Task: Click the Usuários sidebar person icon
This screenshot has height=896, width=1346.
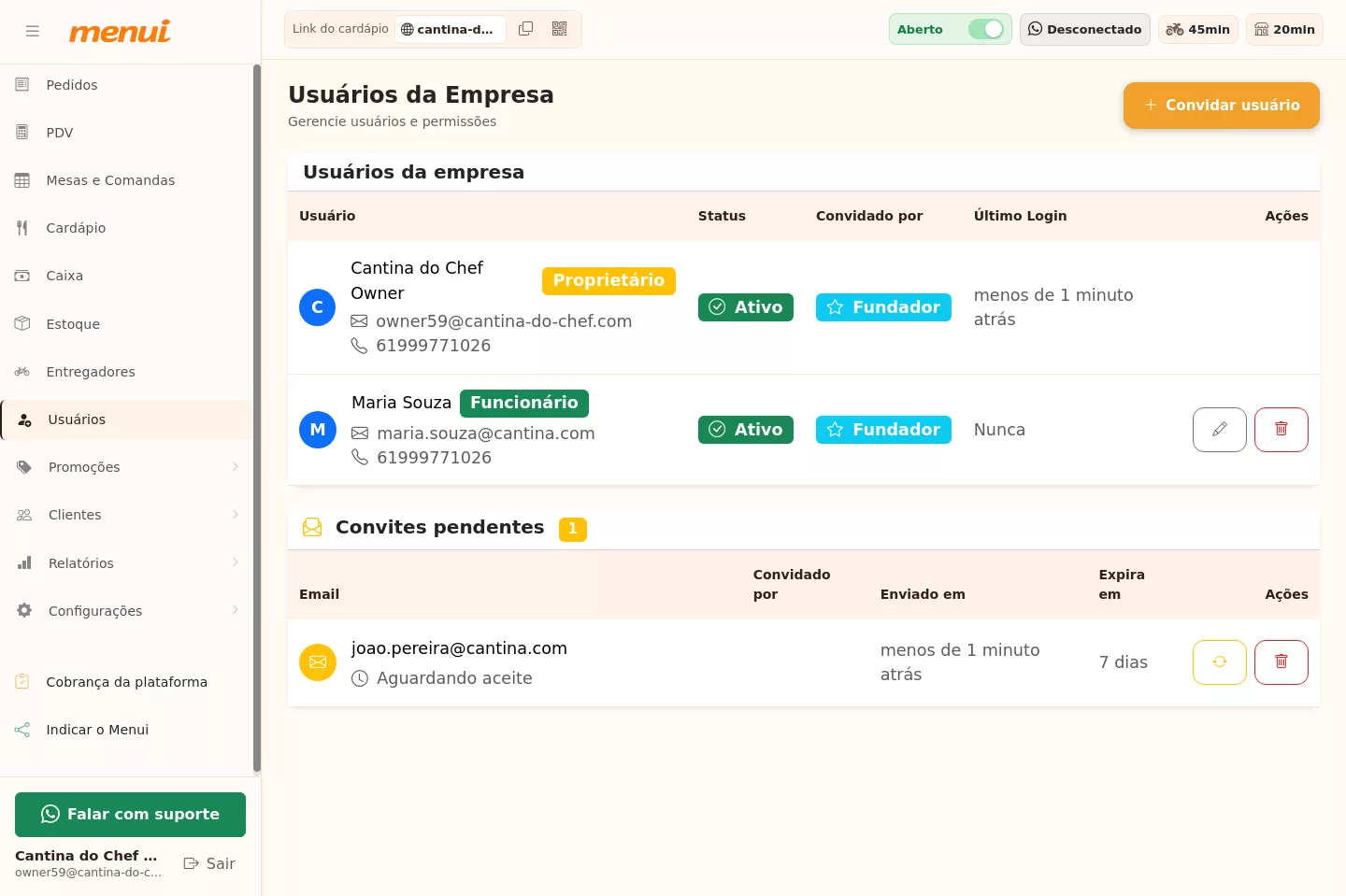Action: pyautogui.click(x=26, y=420)
